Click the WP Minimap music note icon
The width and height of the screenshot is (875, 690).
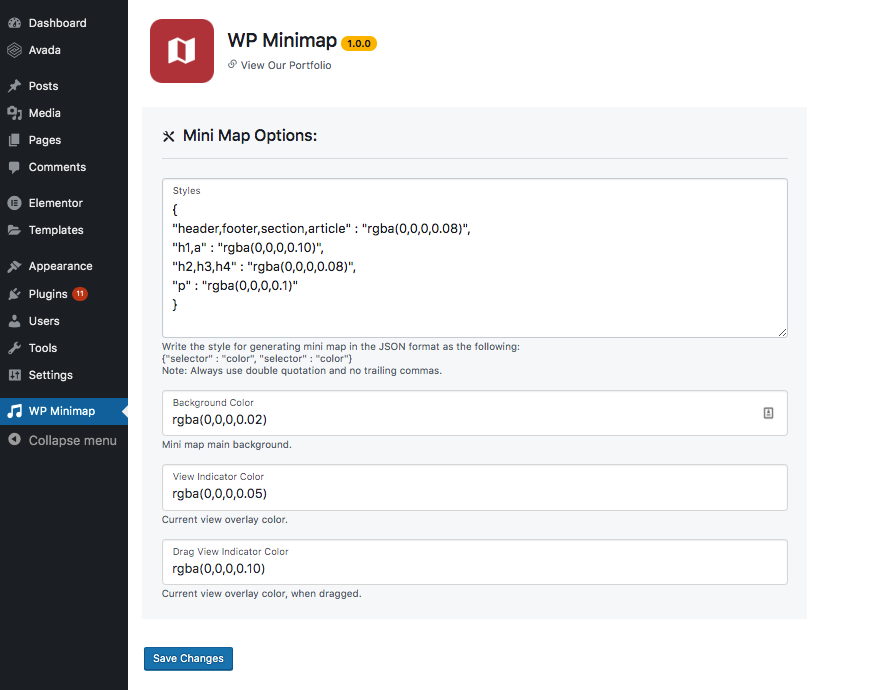pos(15,411)
